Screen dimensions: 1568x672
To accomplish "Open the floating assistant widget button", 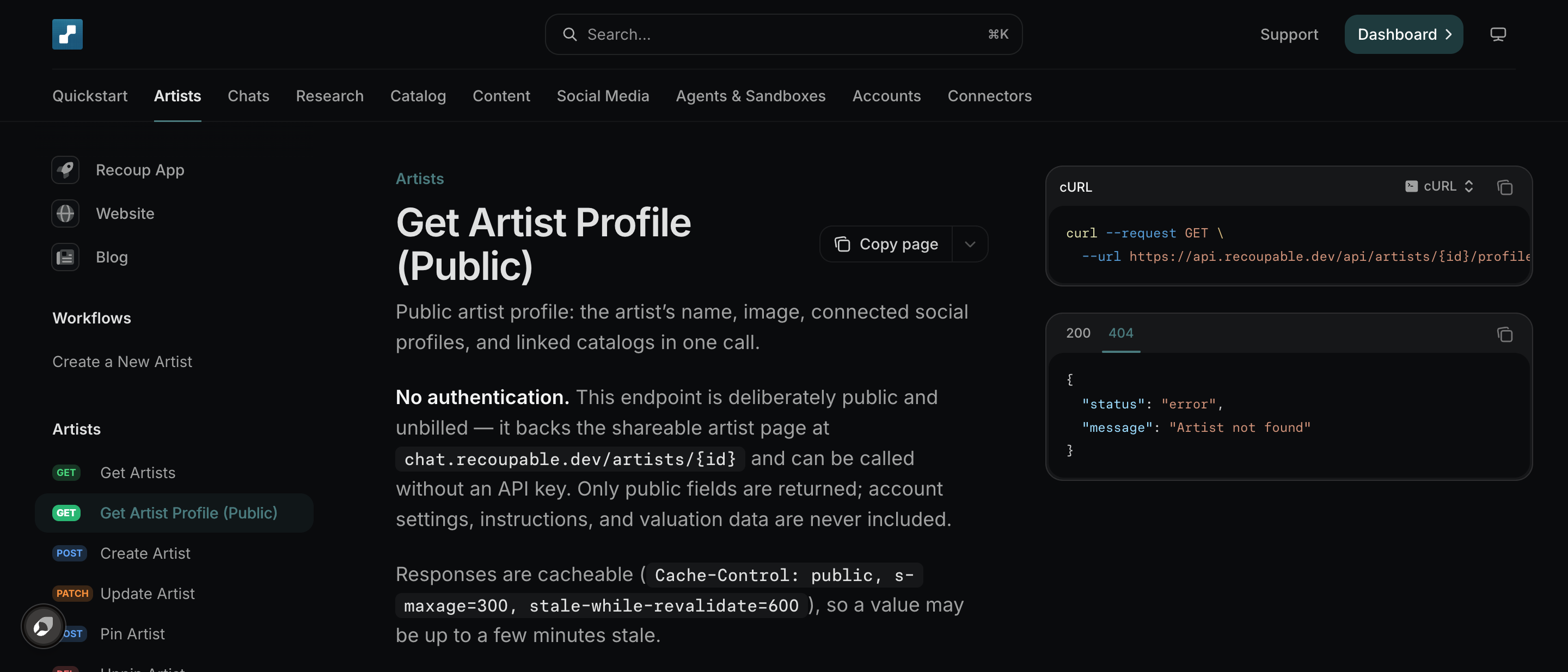I will pos(43,626).
